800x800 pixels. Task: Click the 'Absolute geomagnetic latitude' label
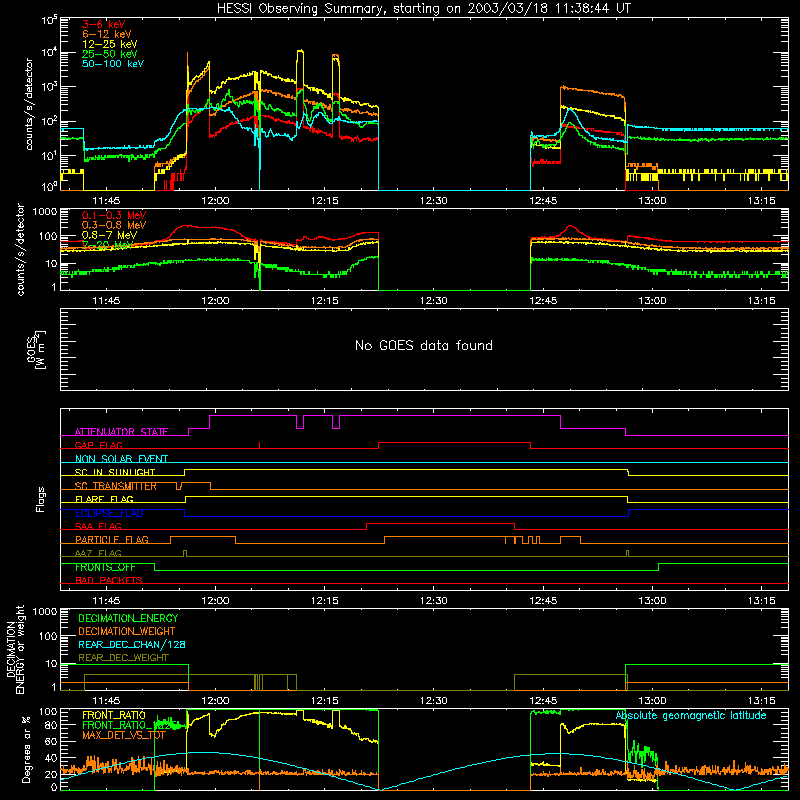point(691,715)
